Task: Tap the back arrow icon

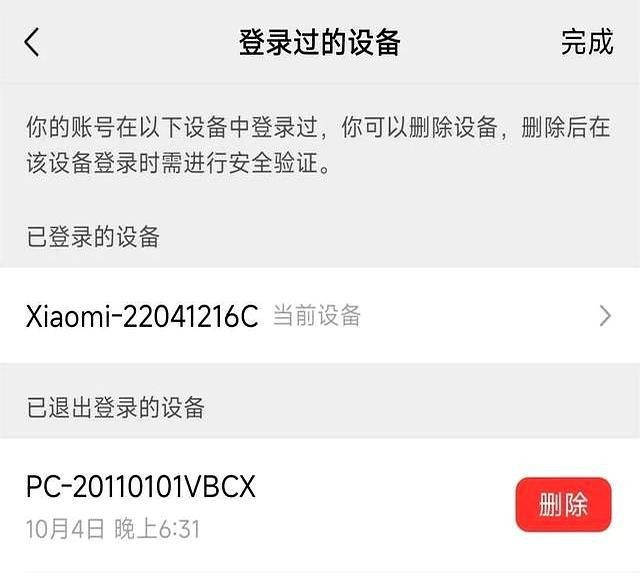Action: [32, 42]
